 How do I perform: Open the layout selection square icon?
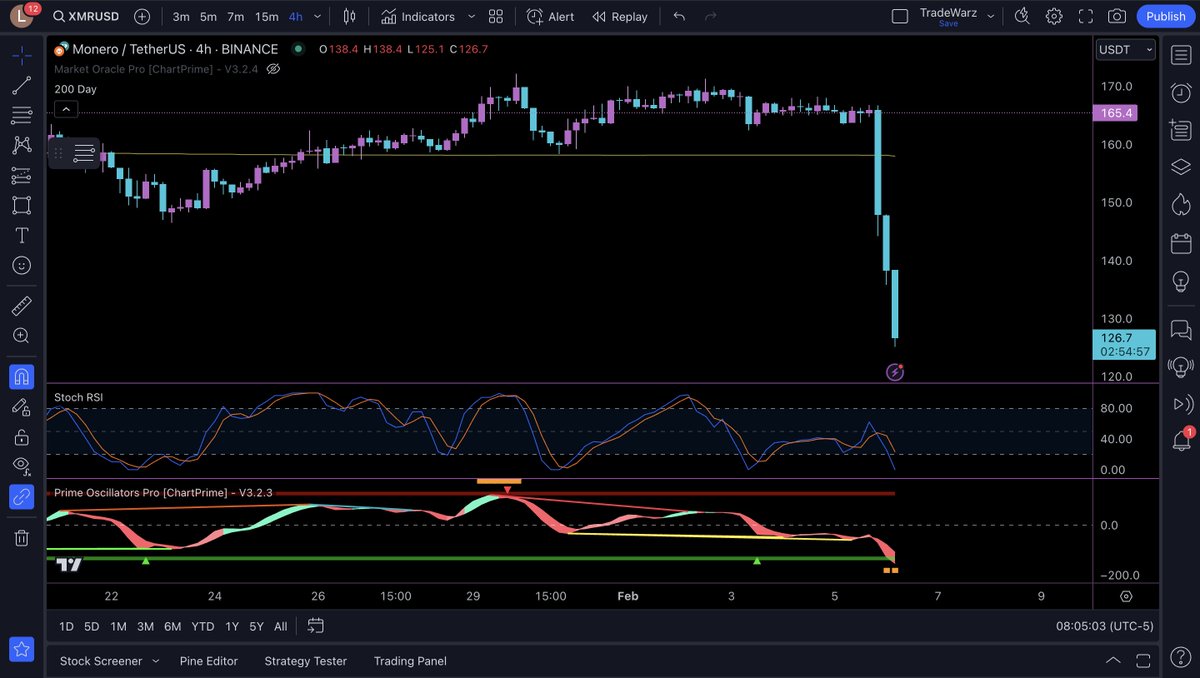coord(900,16)
